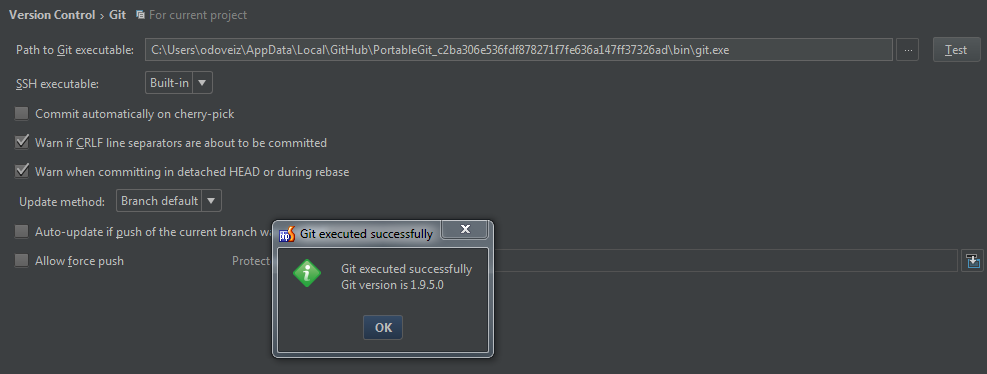Go to Version Control breadcrumb
This screenshot has height=374, width=987.
pyautogui.click(x=52, y=14)
